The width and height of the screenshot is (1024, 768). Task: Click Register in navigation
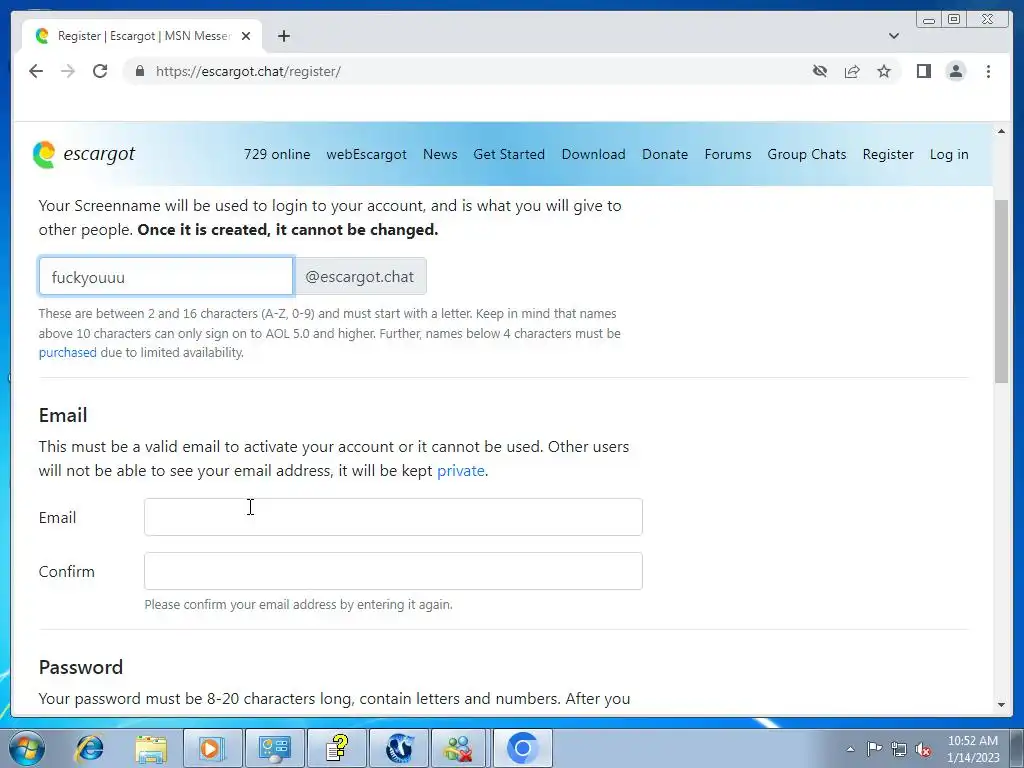point(888,155)
